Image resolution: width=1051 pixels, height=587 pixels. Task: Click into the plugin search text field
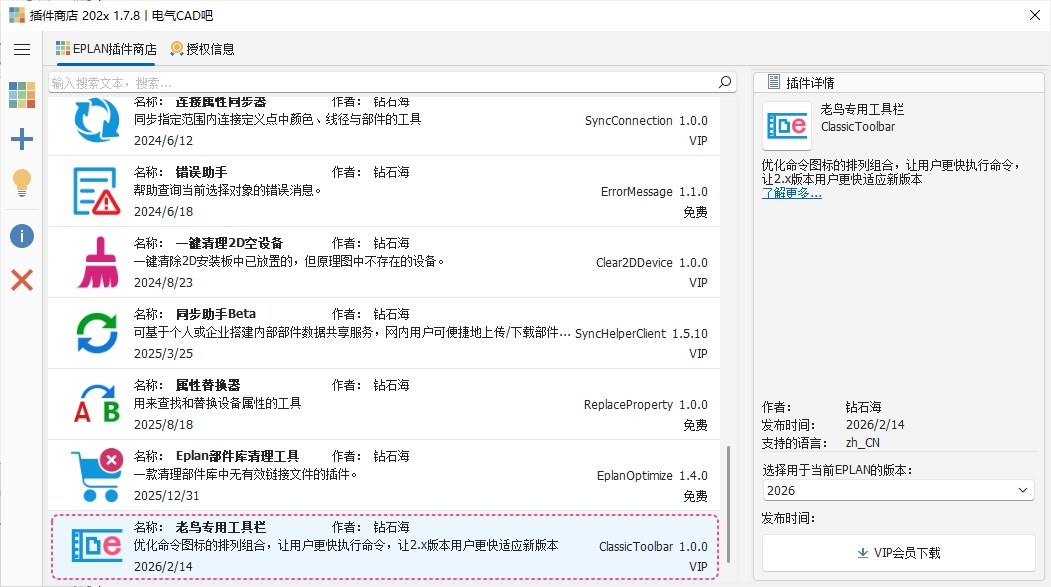pos(380,82)
